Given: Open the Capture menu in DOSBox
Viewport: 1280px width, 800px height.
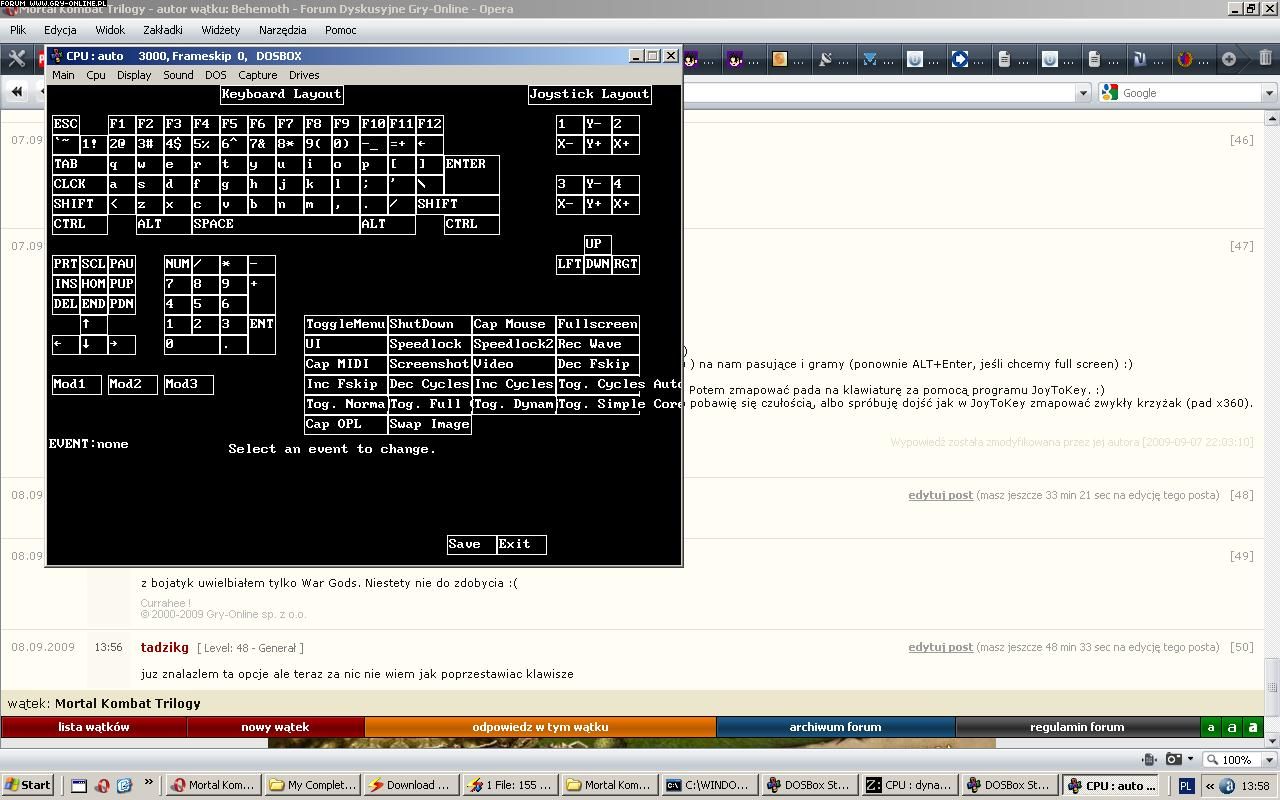Looking at the screenshot, I should click(x=257, y=75).
